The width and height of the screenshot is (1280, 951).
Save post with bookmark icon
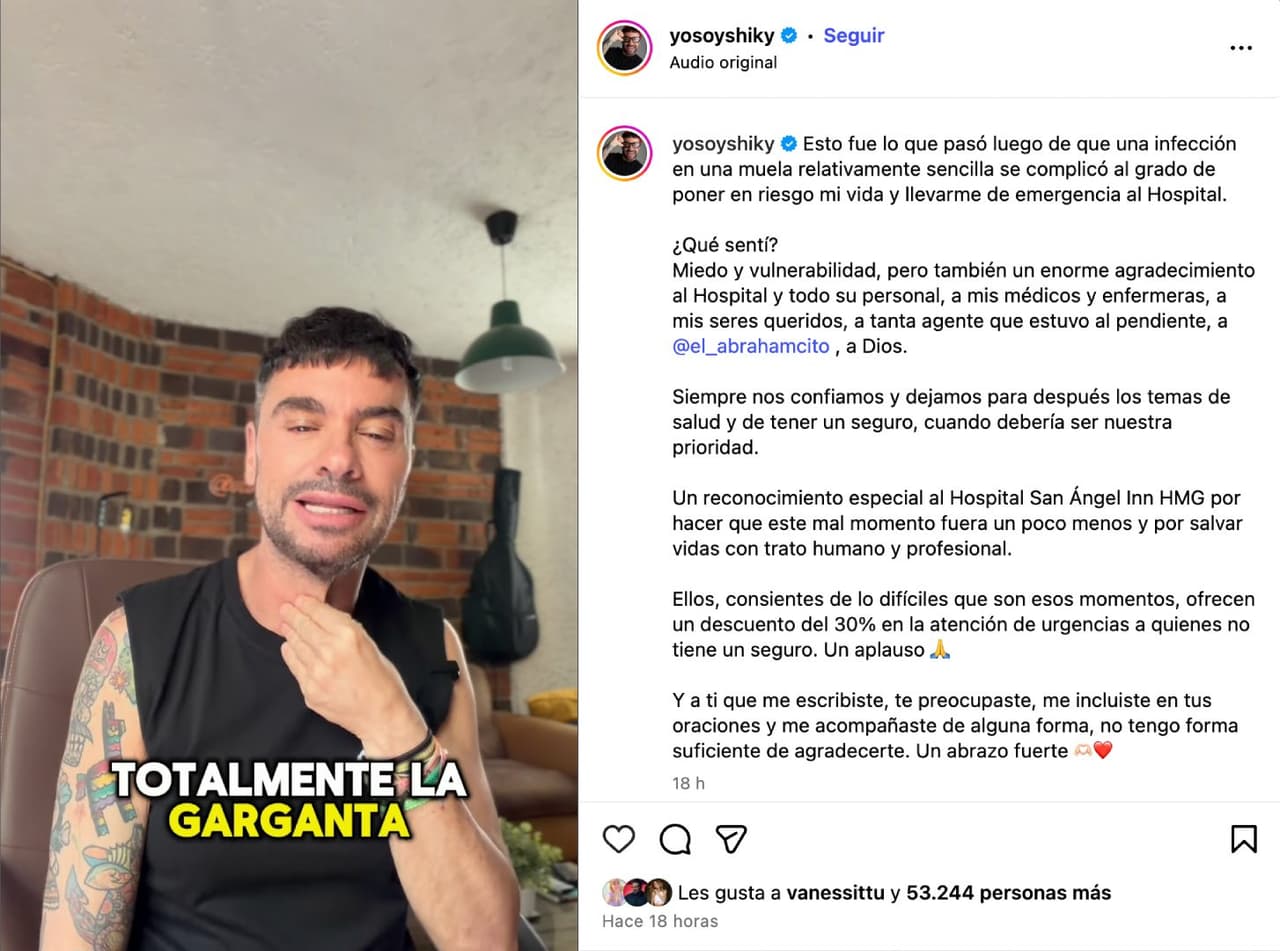coord(1244,838)
